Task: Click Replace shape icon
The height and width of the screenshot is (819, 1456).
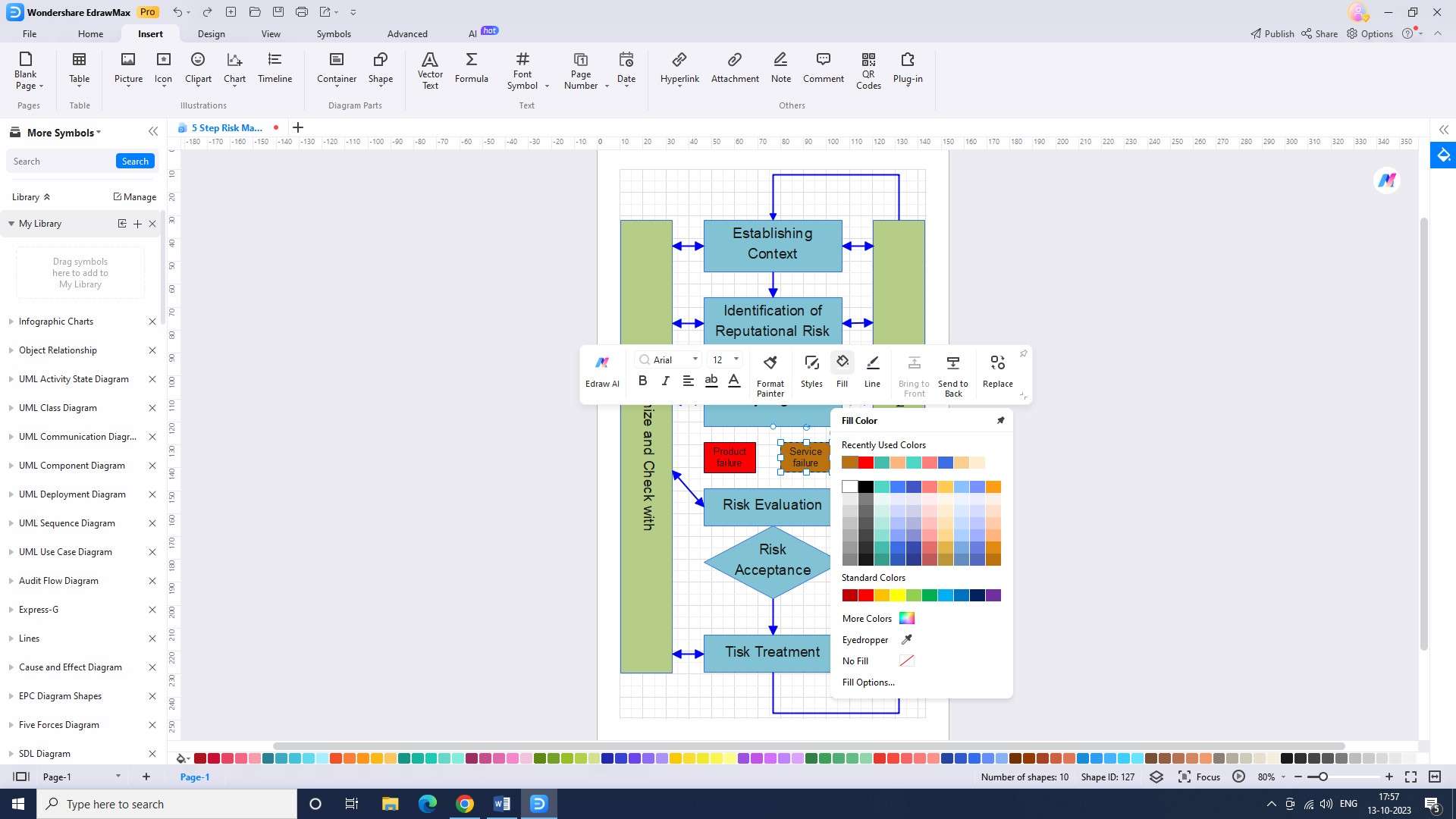Action: 997,371
